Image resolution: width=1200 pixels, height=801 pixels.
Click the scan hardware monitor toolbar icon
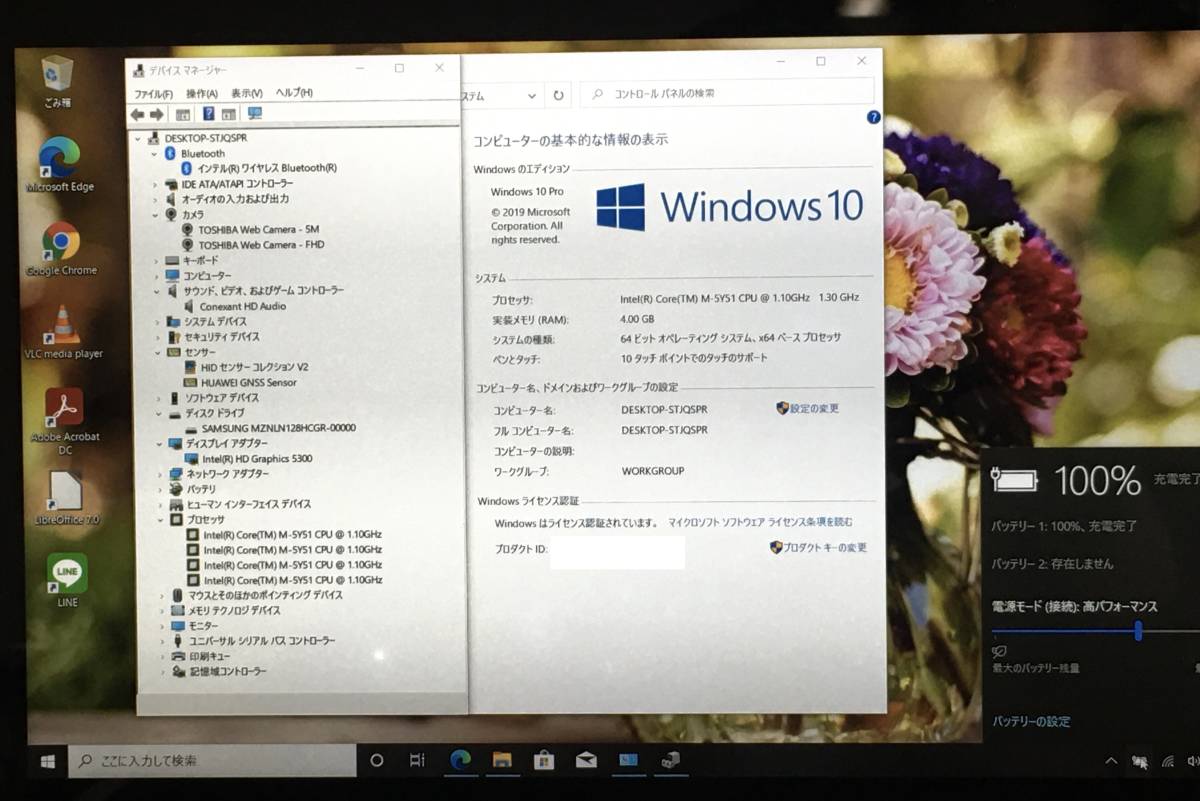coord(254,114)
